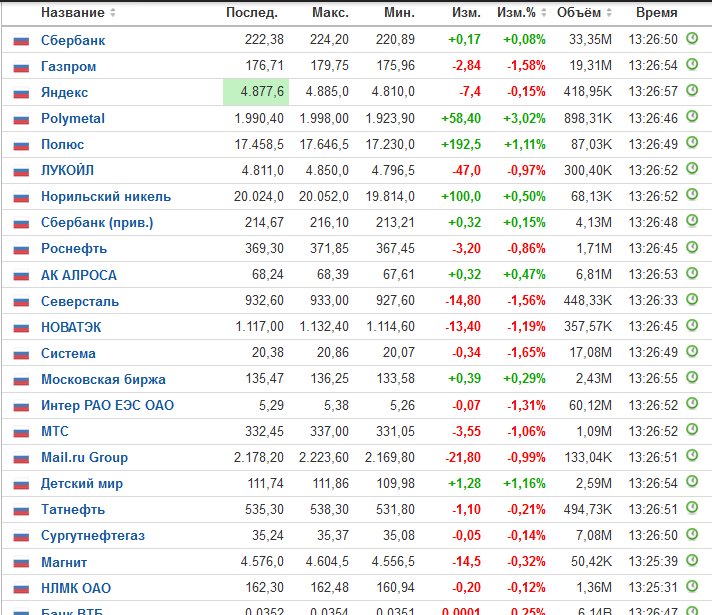Click the Мин. column header
Screen dimensions: 712x615
[x=399, y=13]
